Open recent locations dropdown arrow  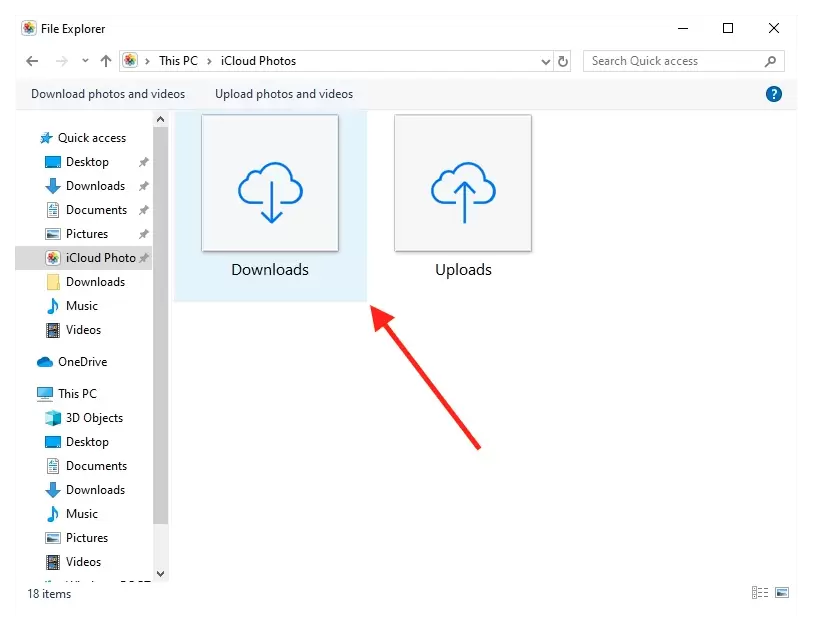(x=84, y=61)
